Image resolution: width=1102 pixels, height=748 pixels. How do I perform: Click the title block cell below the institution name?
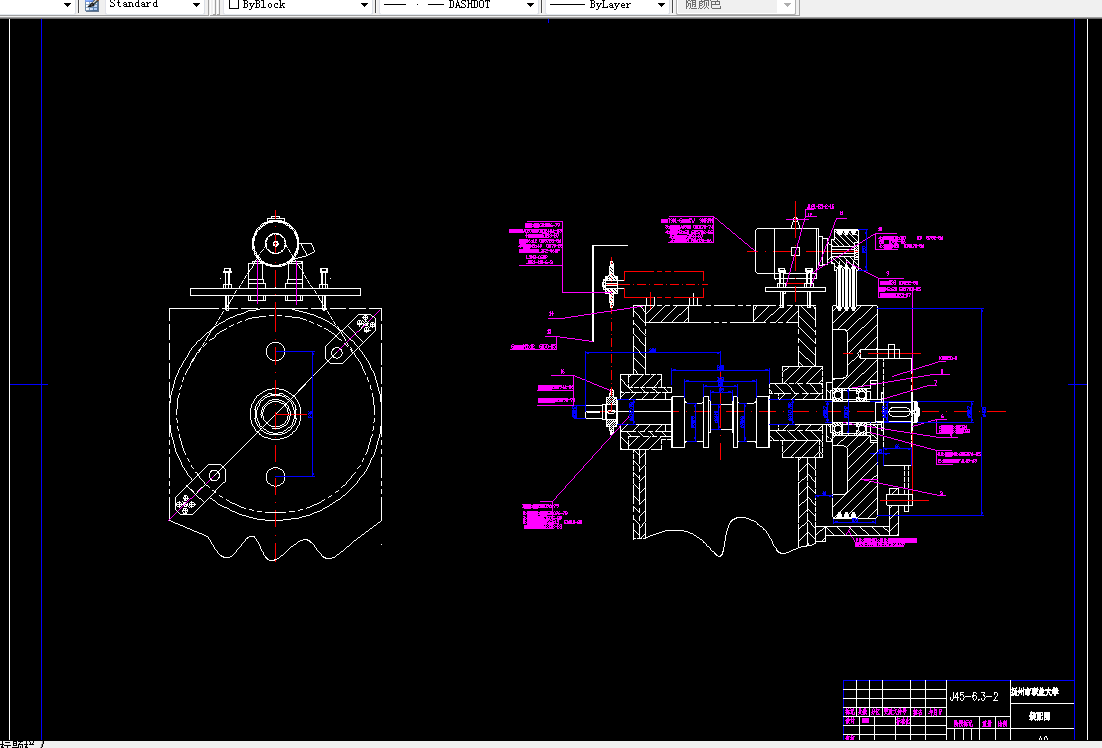tap(1042, 716)
